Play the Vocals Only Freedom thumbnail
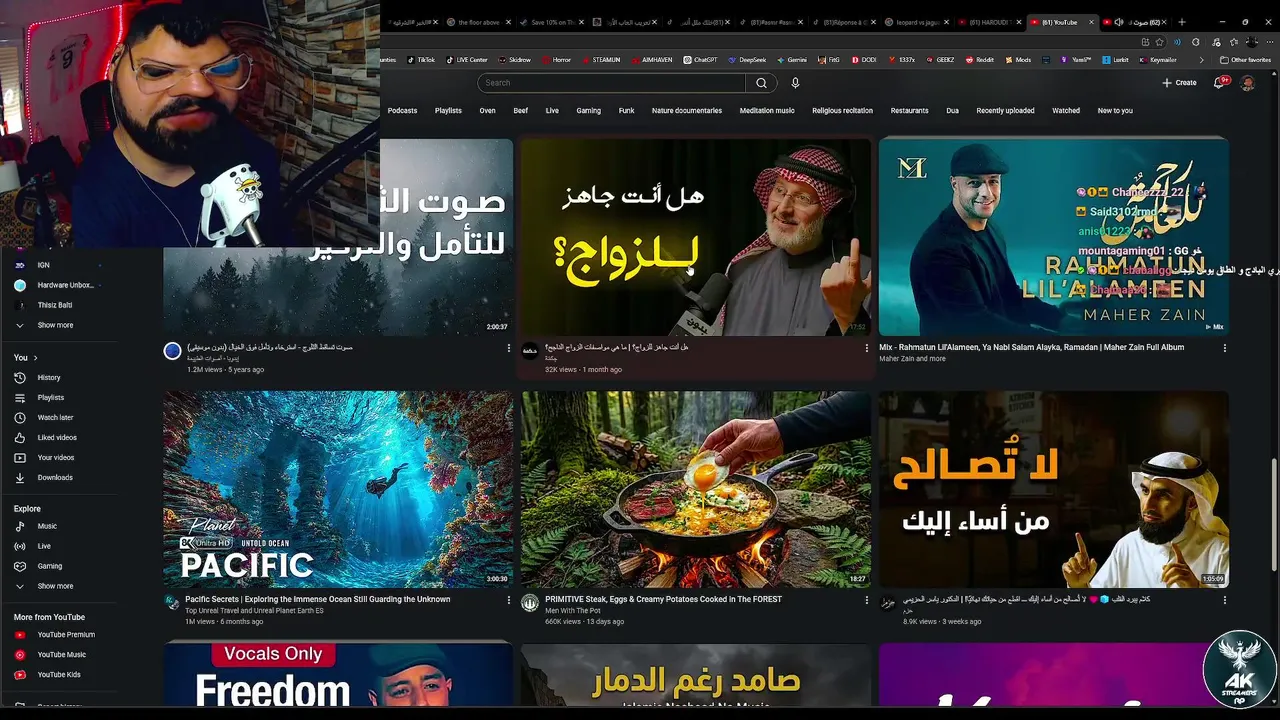This screenshot has height=720, width=1280. [x=338, y=675]
